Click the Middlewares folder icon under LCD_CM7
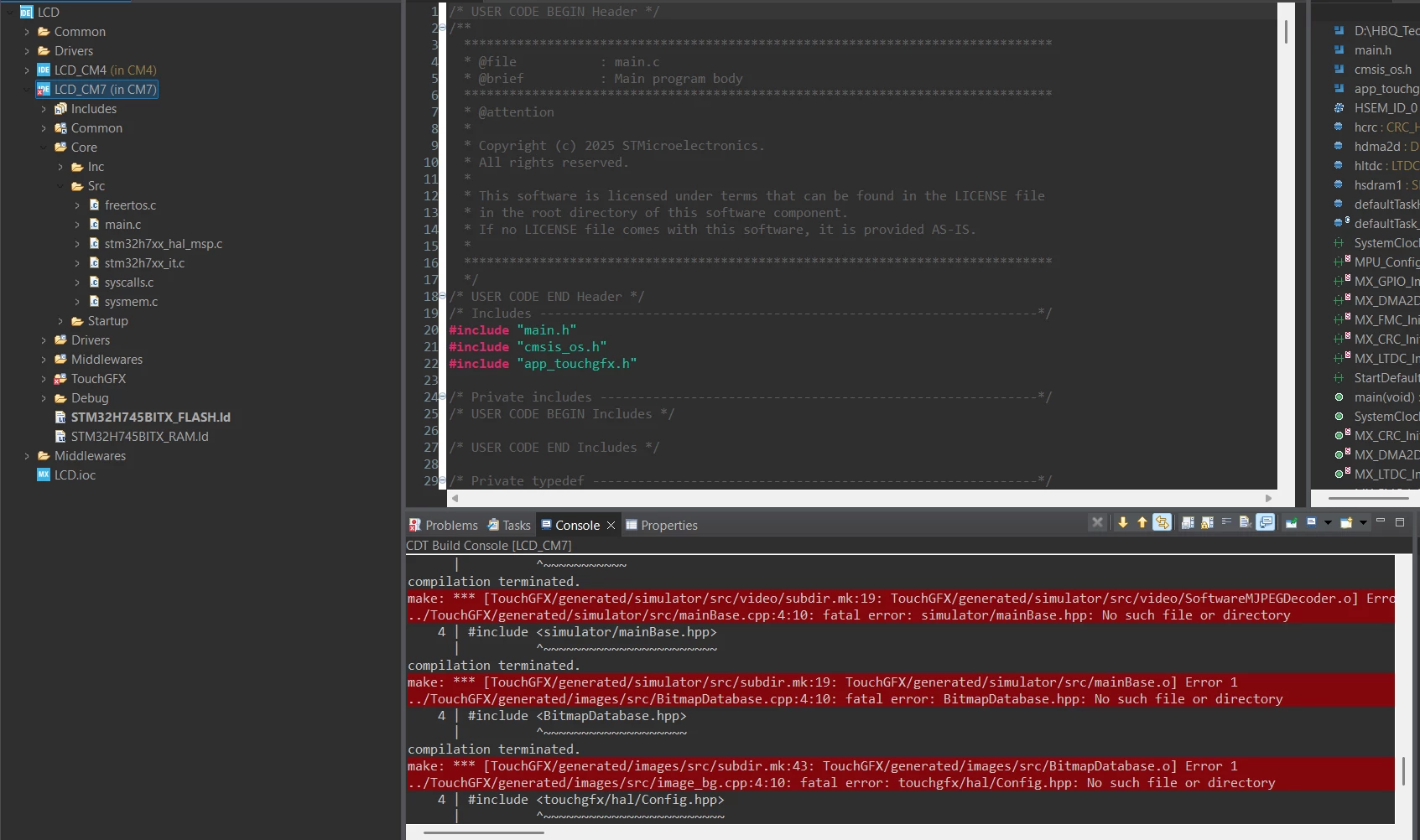1420x840 pixels. (60, 360)
